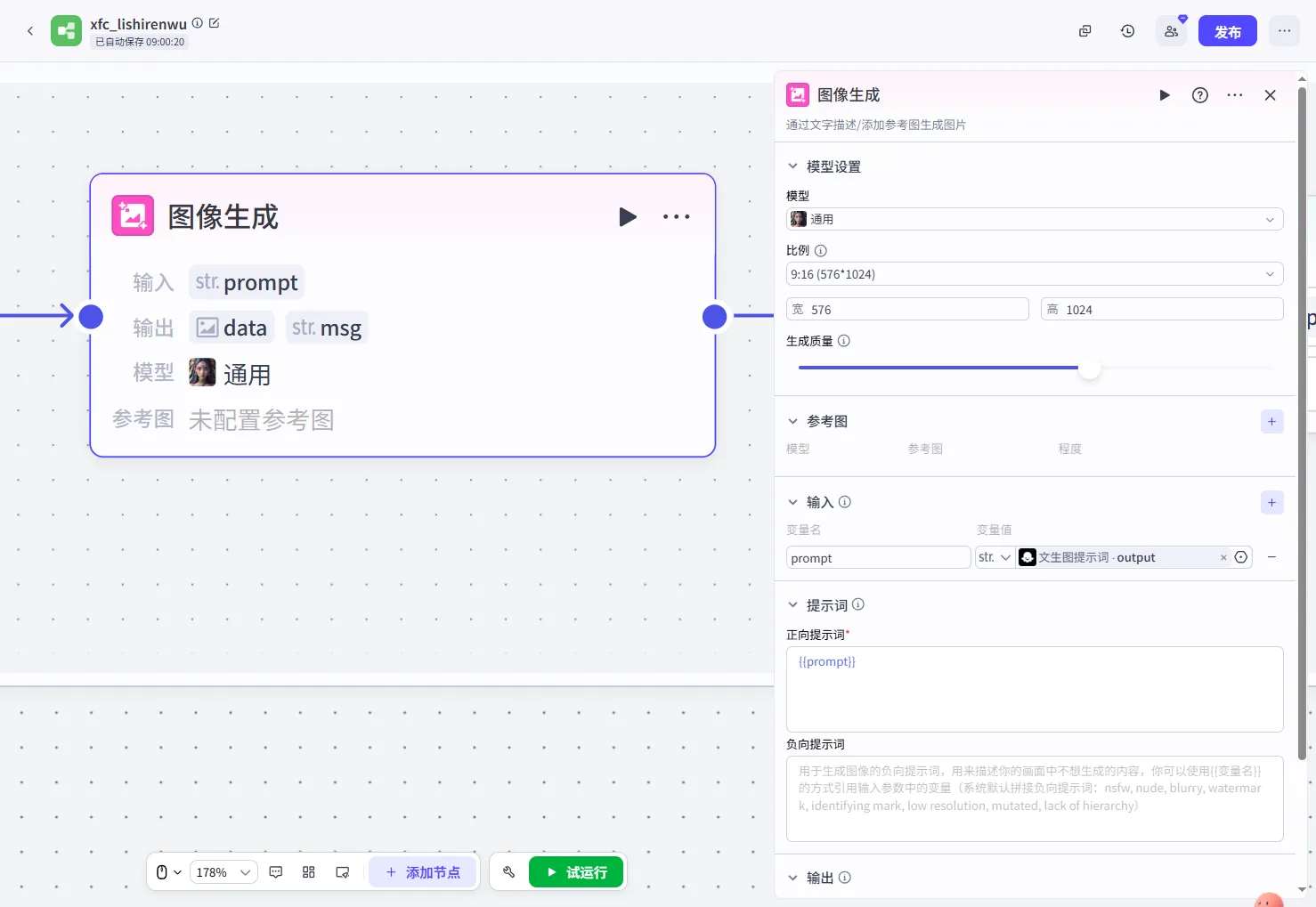
Task: Run the node from the side panel header
Action: [x=1165, y=95]
